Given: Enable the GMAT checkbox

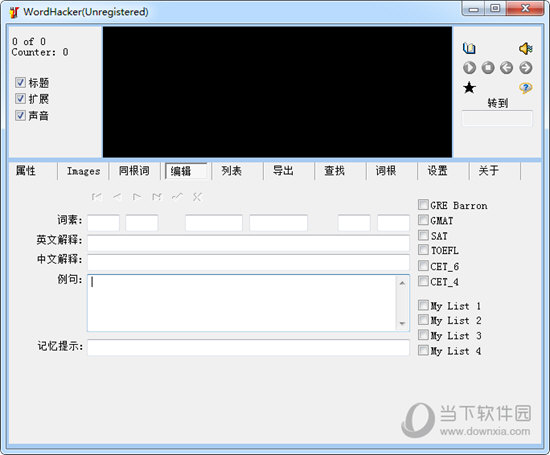Looking at the screenshot, I should (423, 220).
